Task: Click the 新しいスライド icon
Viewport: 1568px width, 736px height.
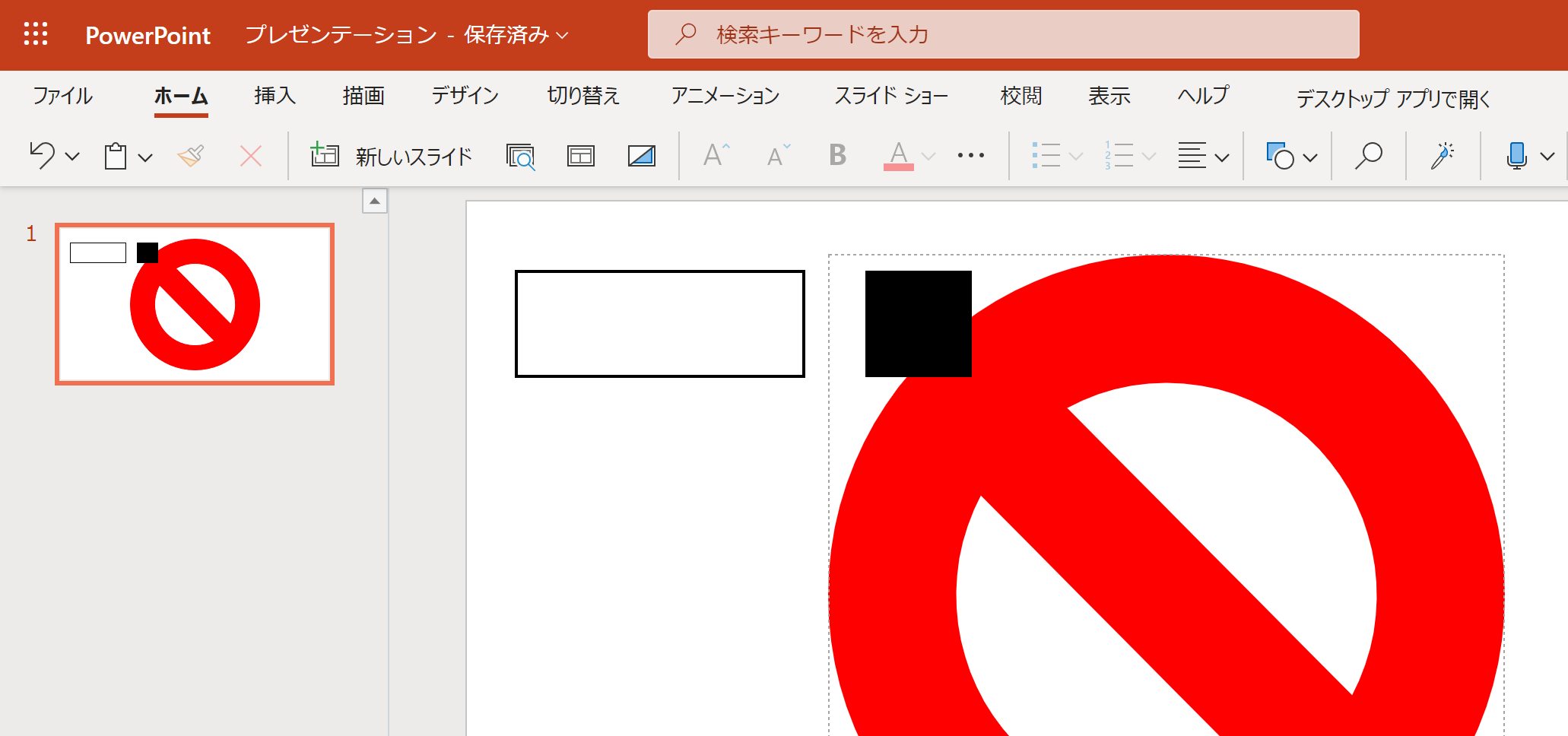Action: (x=325, y=154)
